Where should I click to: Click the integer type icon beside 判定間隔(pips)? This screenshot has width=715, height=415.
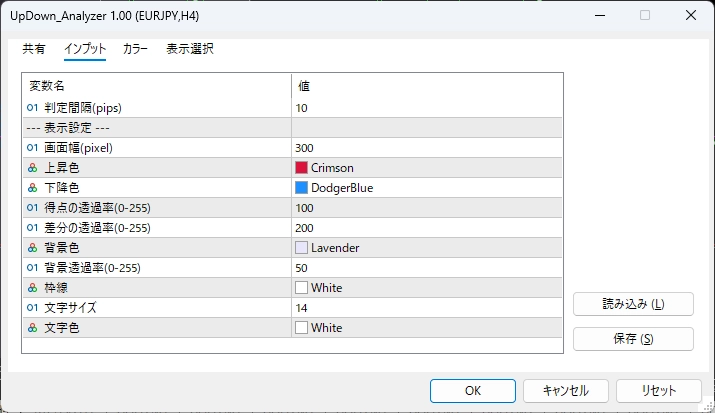pyautogui.click(x=33, y=108)
